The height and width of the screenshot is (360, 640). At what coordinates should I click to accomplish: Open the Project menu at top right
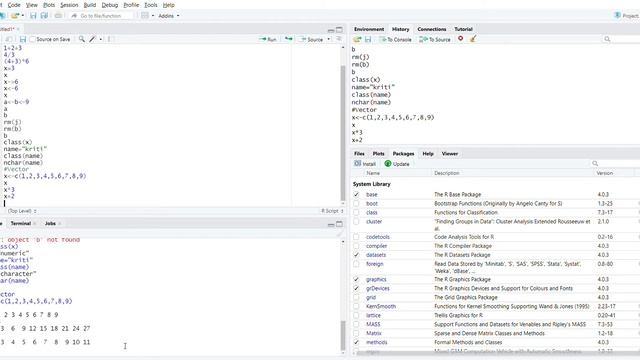627,16
